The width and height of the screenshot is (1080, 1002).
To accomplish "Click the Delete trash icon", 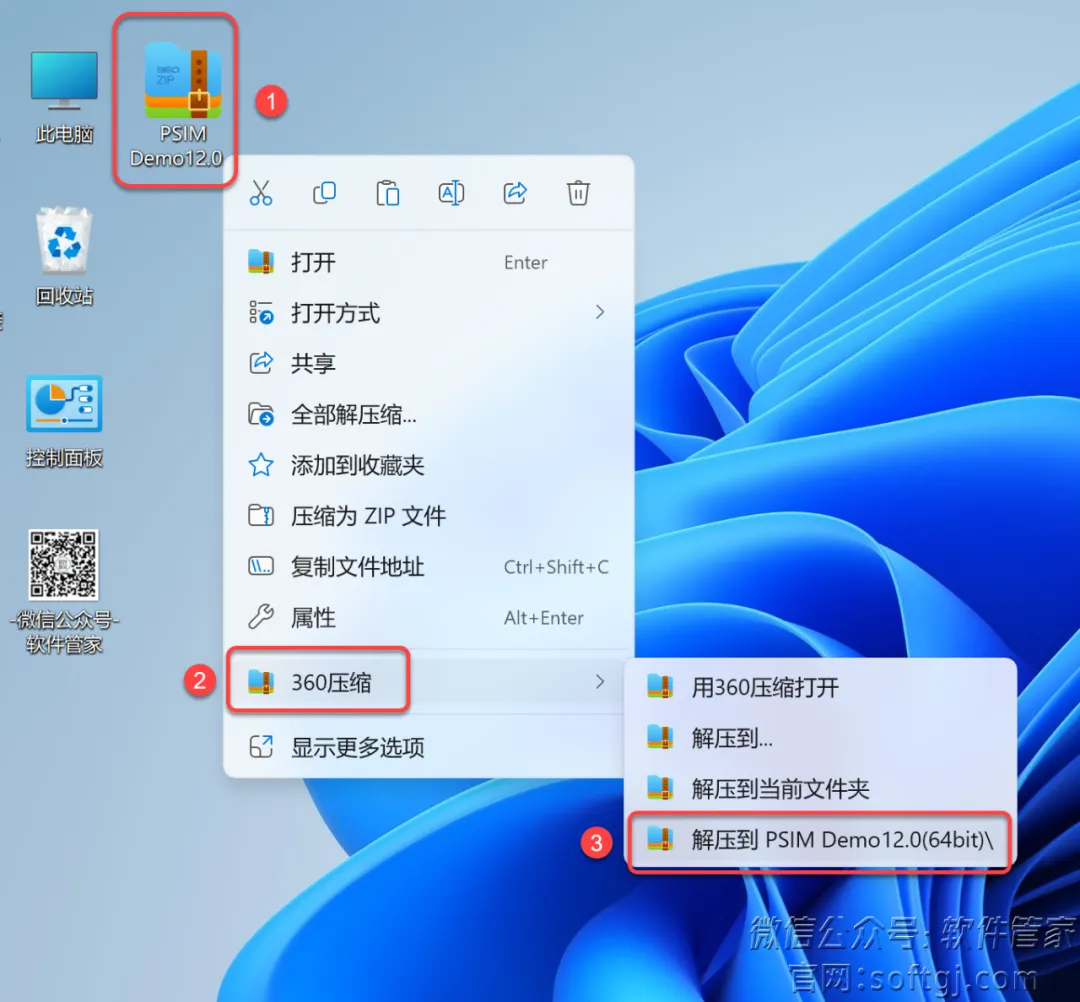I will click(578, 194).
